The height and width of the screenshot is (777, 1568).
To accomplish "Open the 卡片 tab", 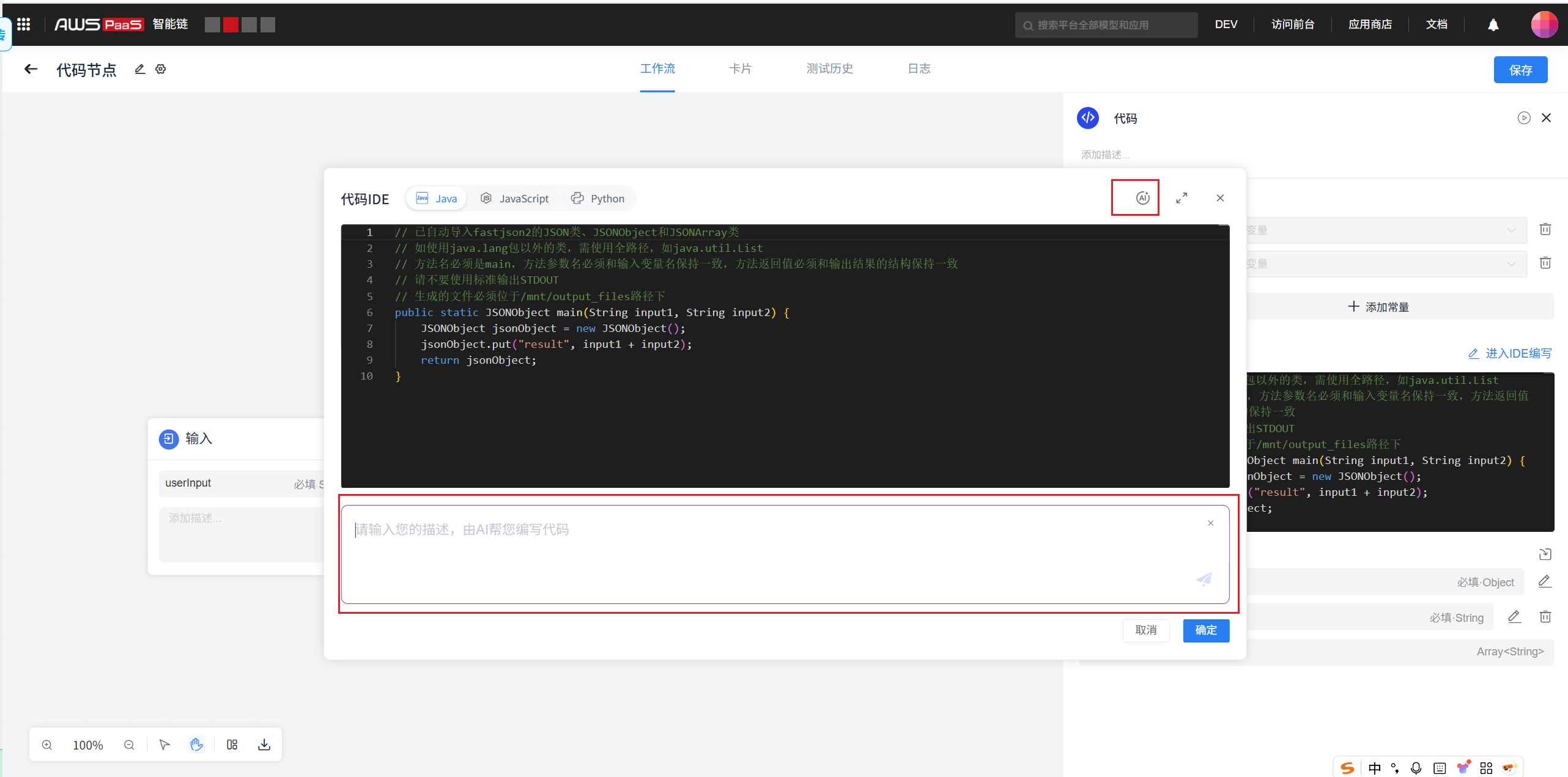I will (x=740, y=68).
